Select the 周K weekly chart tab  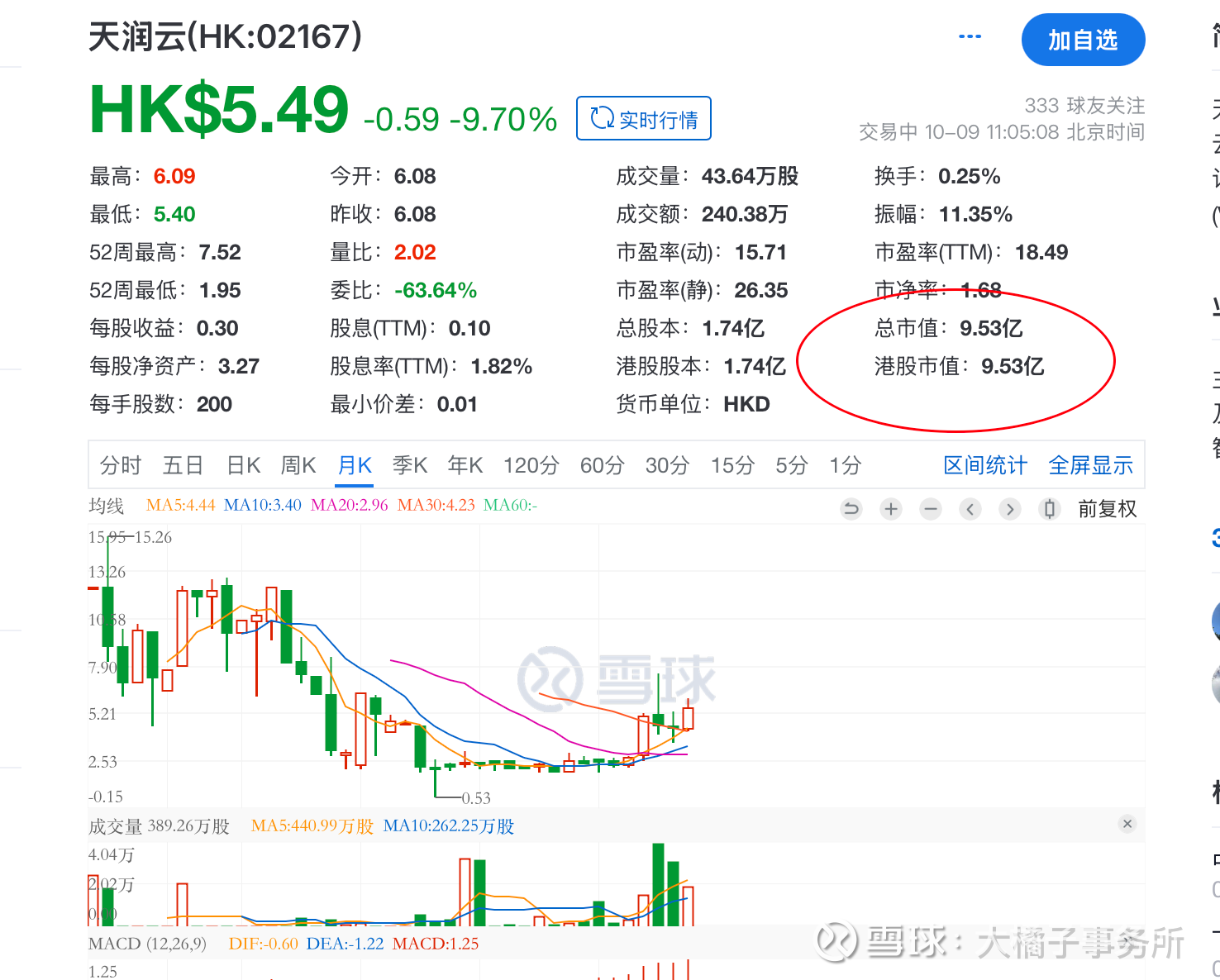pyautogui.click(x=298, y=465)
